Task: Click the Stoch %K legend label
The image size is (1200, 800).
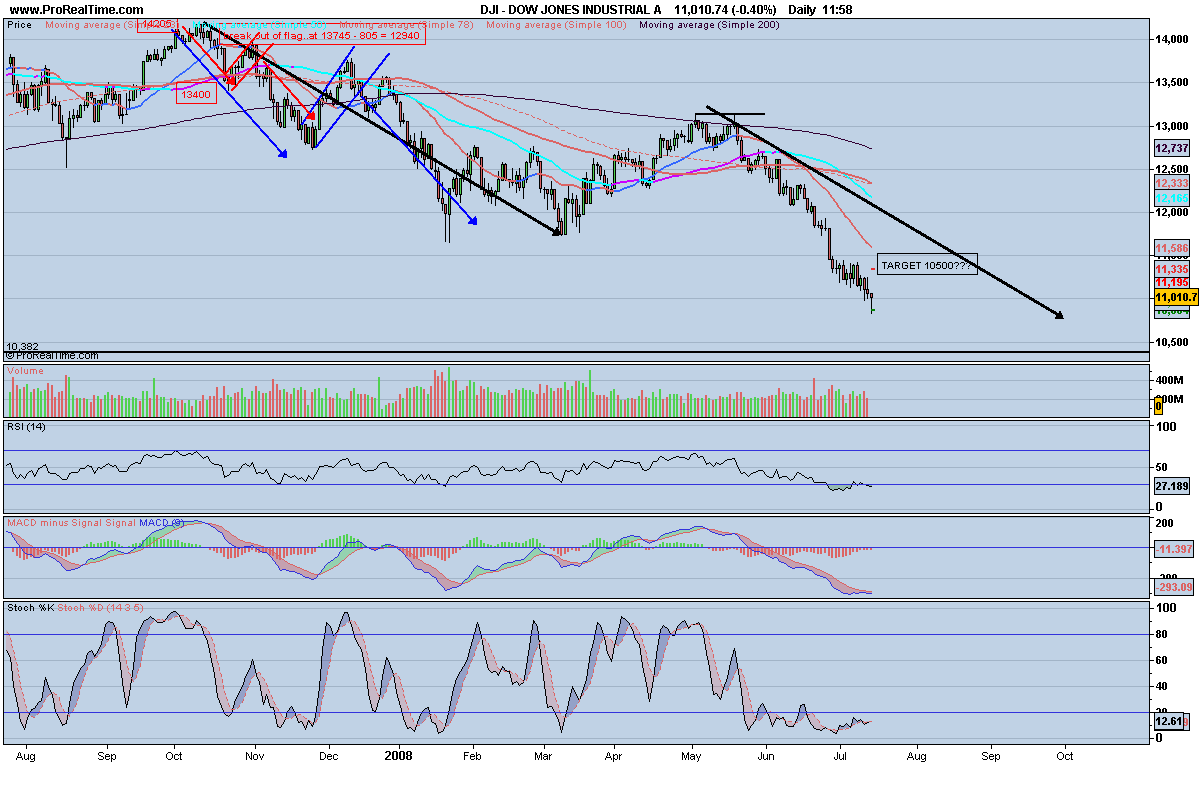Action: (x=30, y=607)
